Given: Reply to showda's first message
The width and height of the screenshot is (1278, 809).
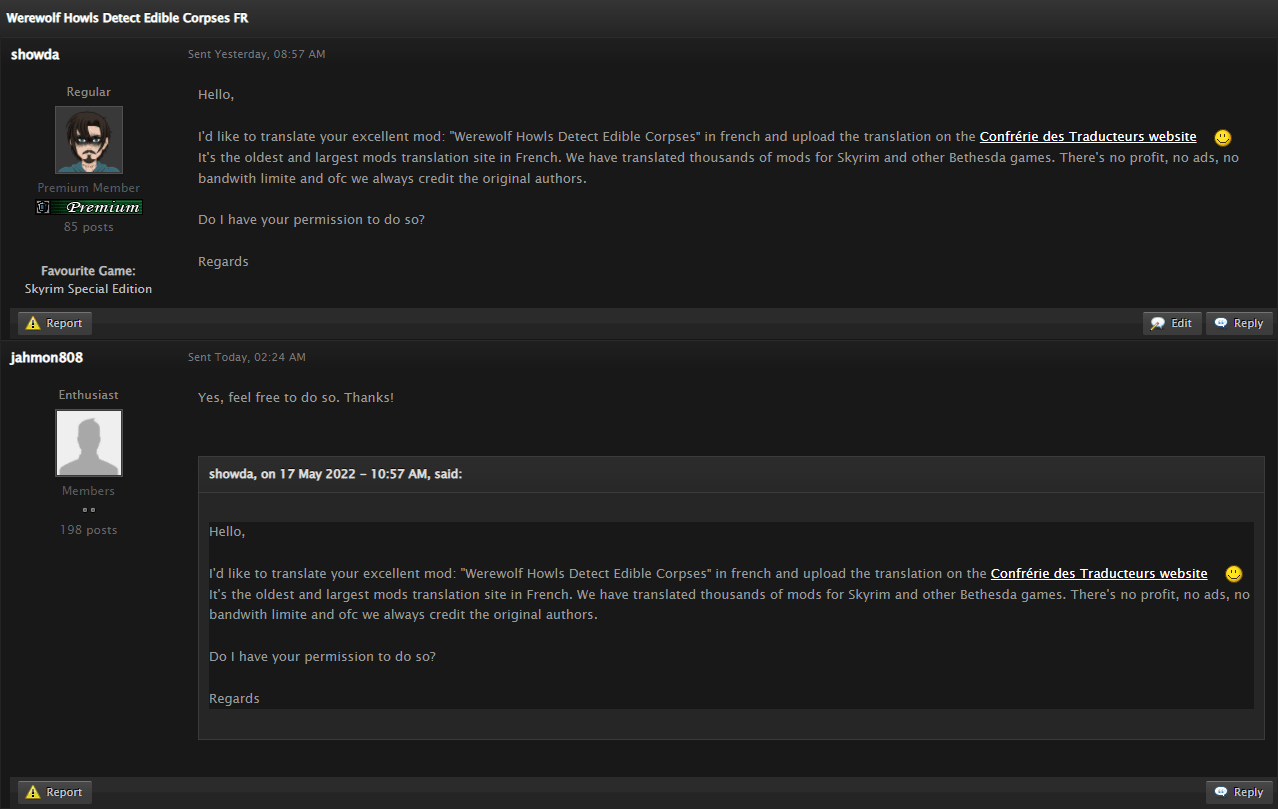Looking at the screenshot, I should [1239, 323].
